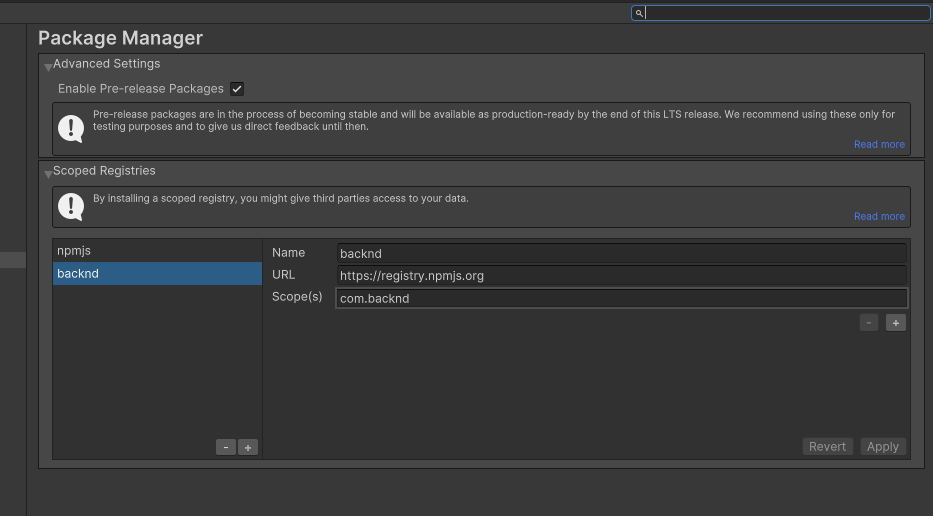
Task: Click into the Name field containing backnd
Action: click(620, 254)
